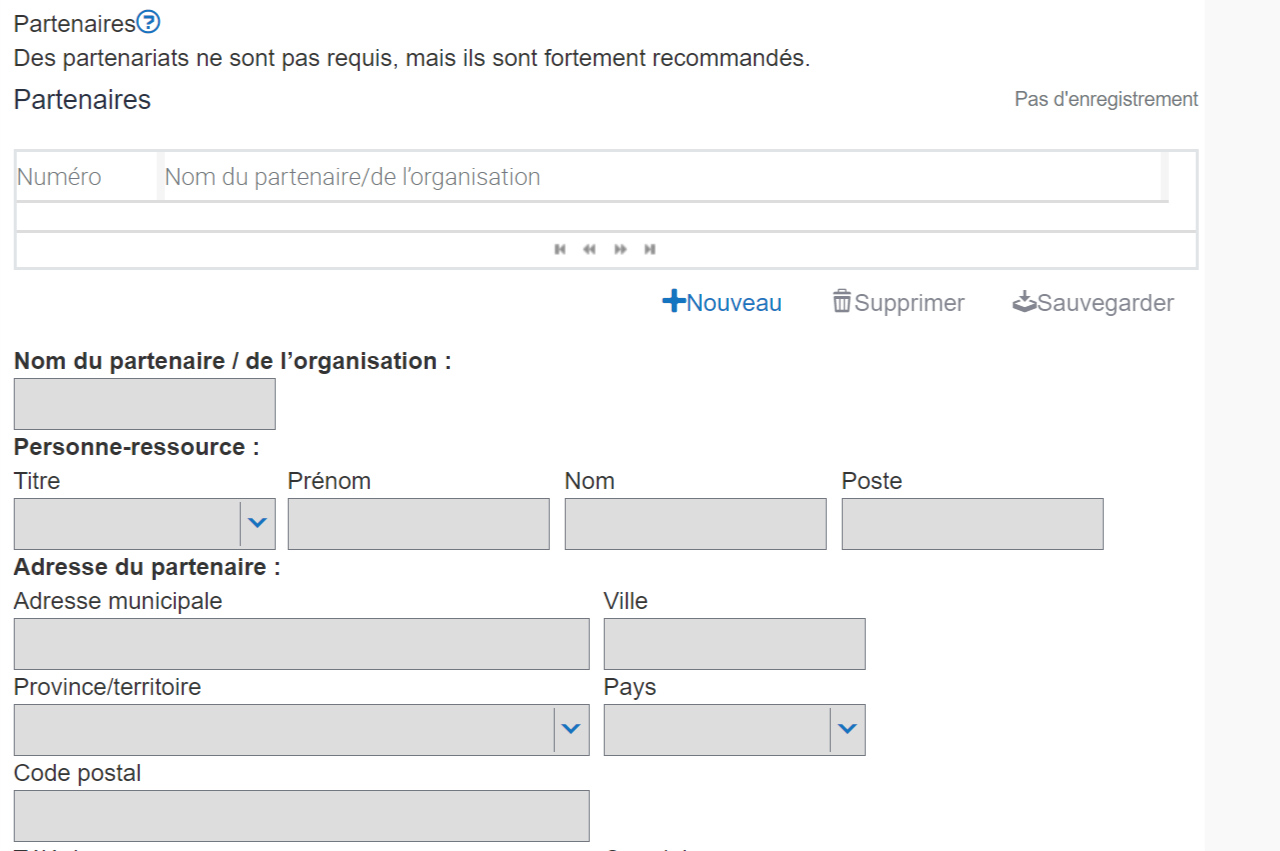Click into the Prénom text field
The image size is (1280, 851).
[x=418, y=524]
